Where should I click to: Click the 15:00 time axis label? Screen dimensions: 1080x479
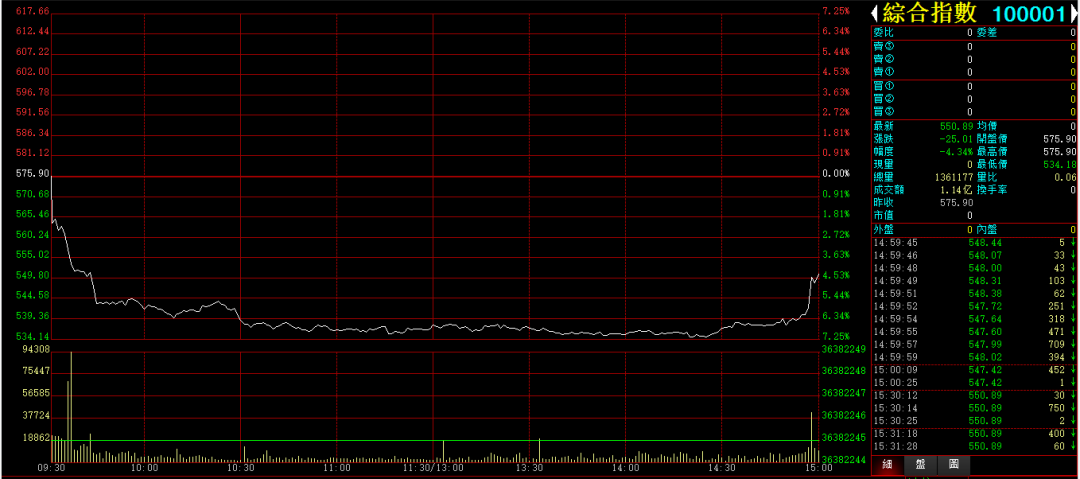click(x=818, y=467)
